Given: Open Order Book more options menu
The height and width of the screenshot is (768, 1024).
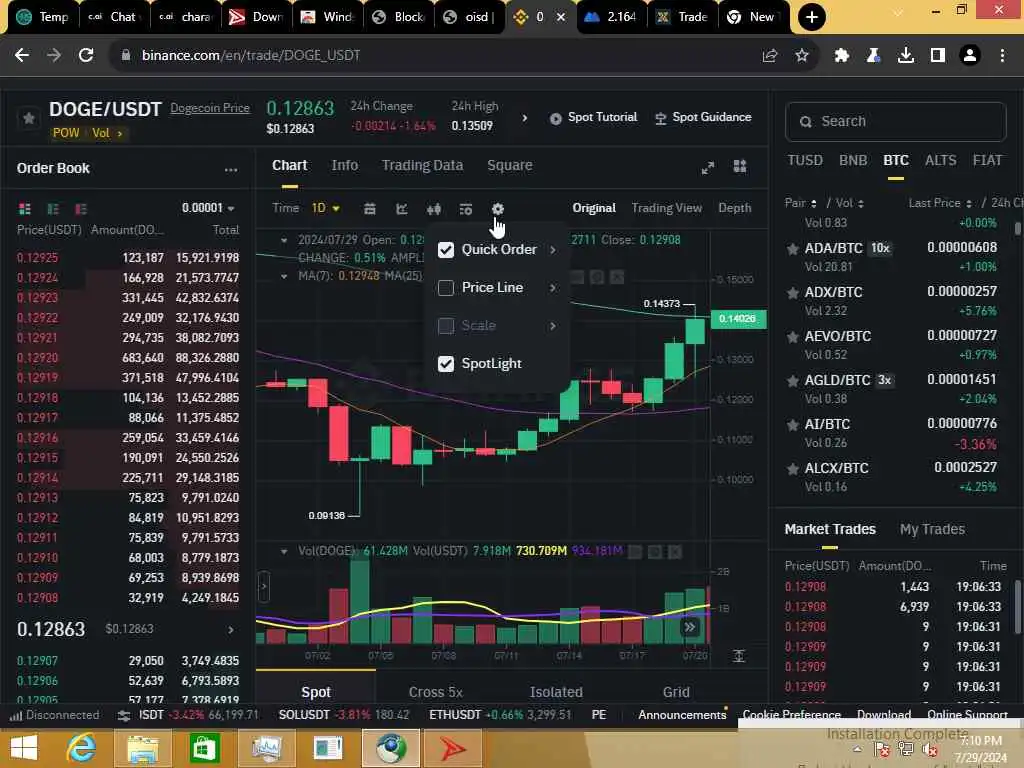Looking at the screenshot, I should pos(231,169).
